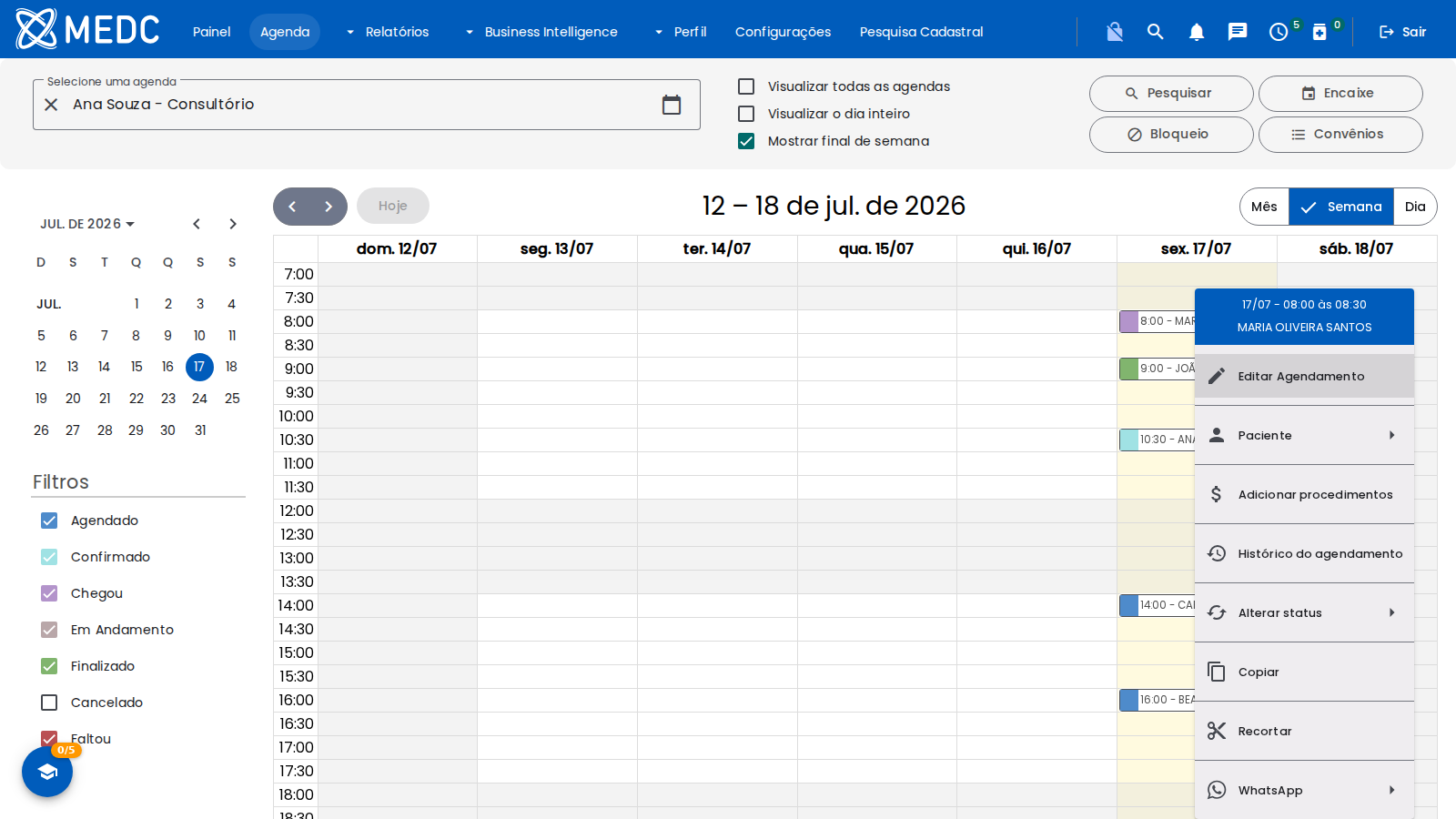Go to next week arrow

[x=329, y=207]
